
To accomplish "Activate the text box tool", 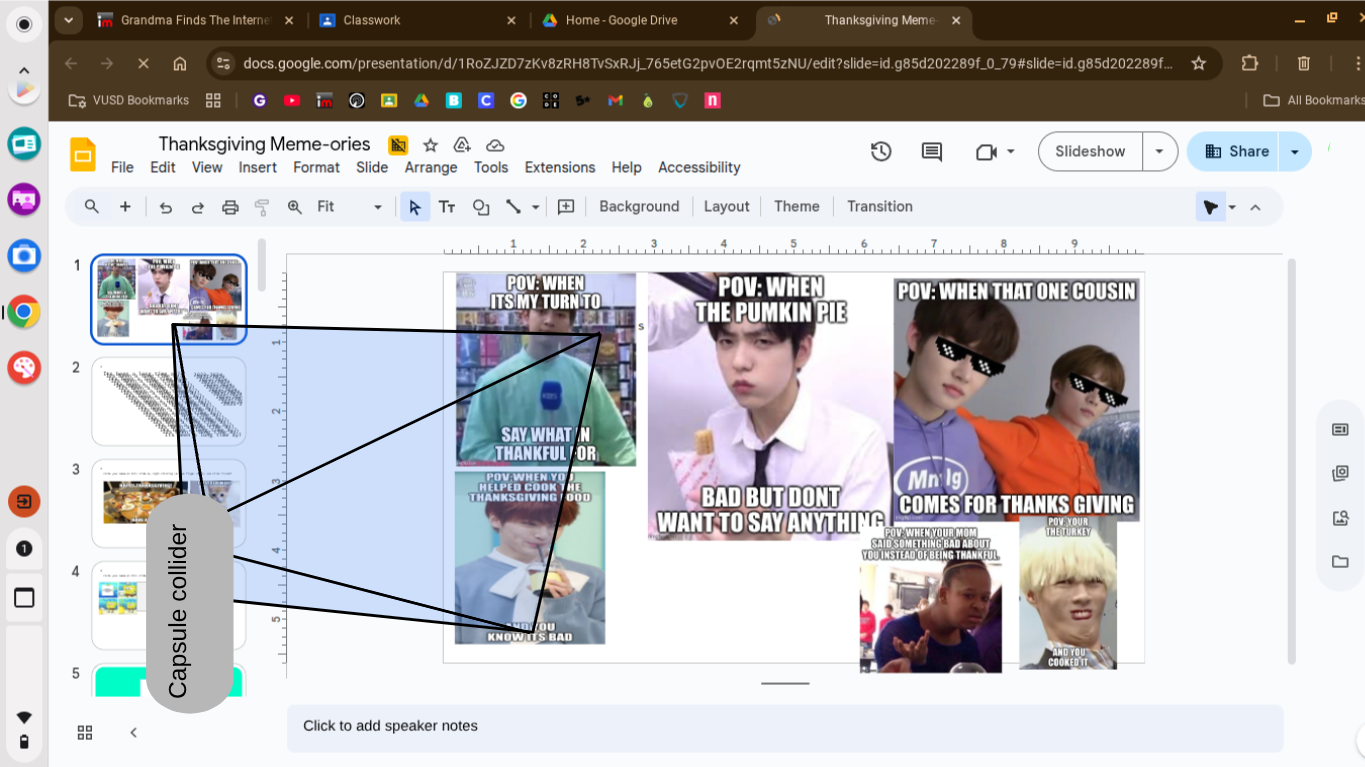I will 447,206.
